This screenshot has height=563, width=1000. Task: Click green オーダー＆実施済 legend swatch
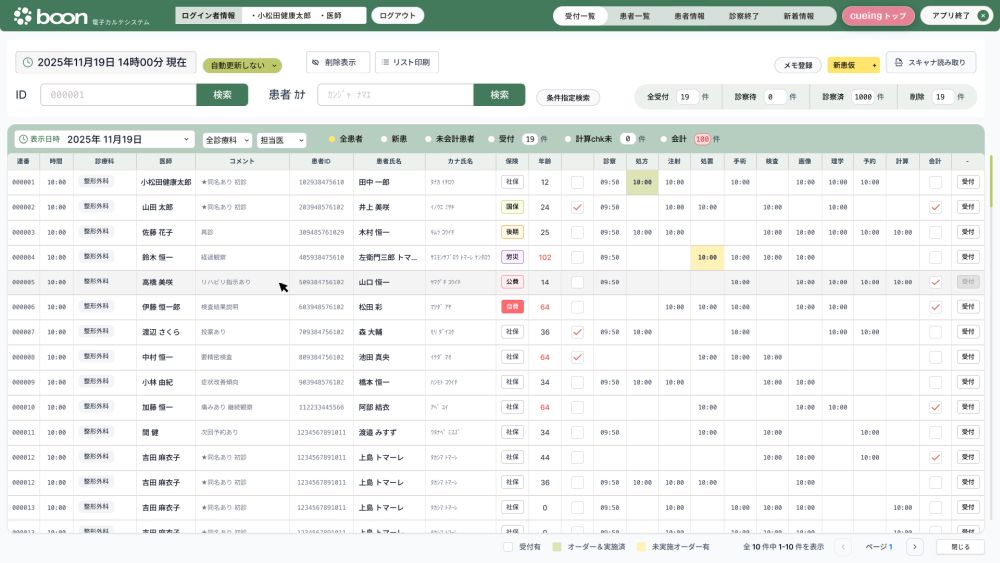(x=557, y=547)
